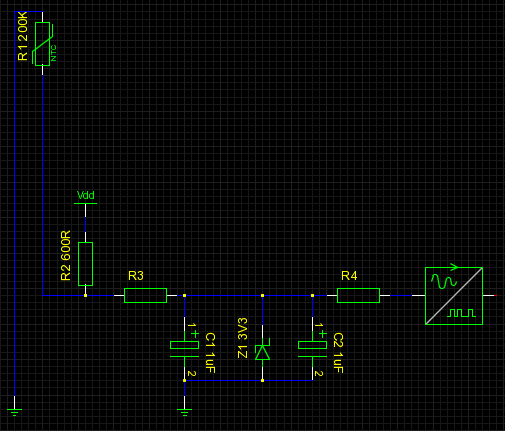Click the C1 1uF capacitor symbol
The image size is (505, 431).
pos(184,349)
